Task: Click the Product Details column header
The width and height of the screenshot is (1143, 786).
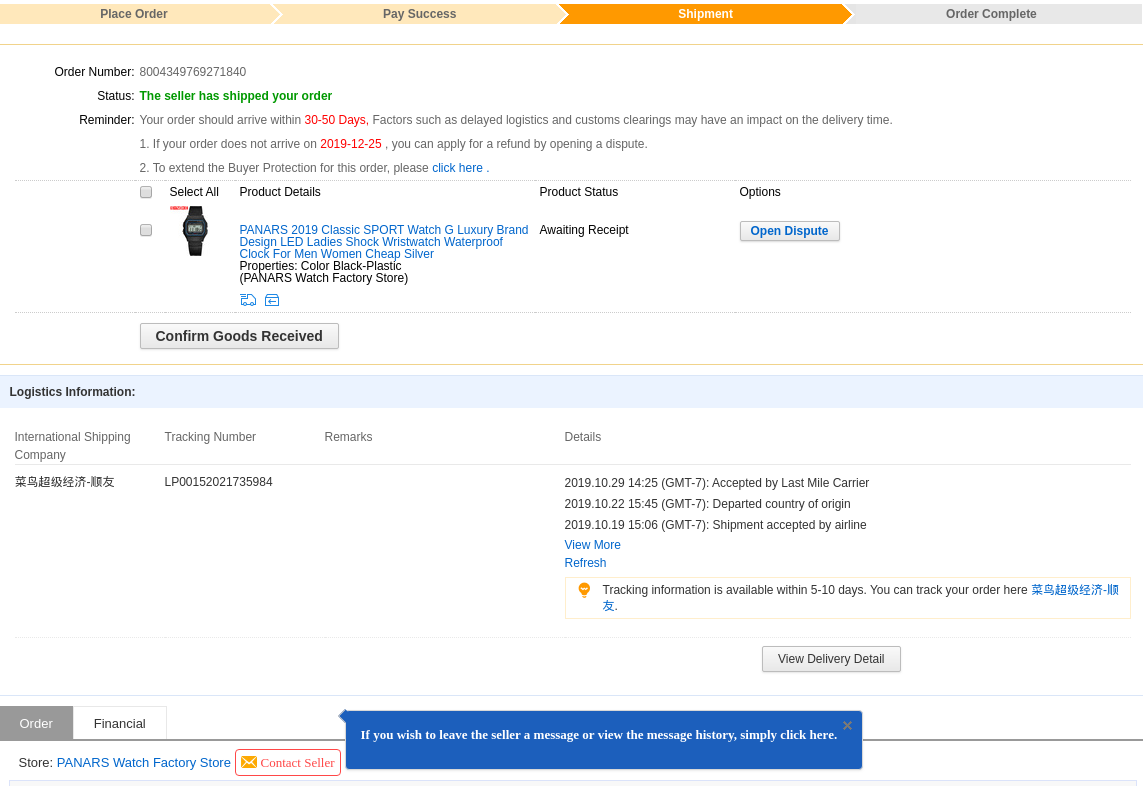Action: tap(280, 192)
